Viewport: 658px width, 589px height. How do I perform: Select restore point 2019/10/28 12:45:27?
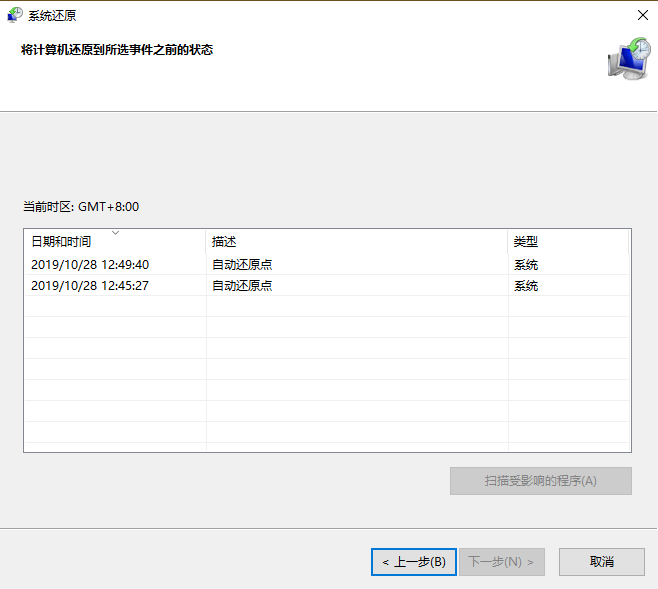tap(327, 286)
